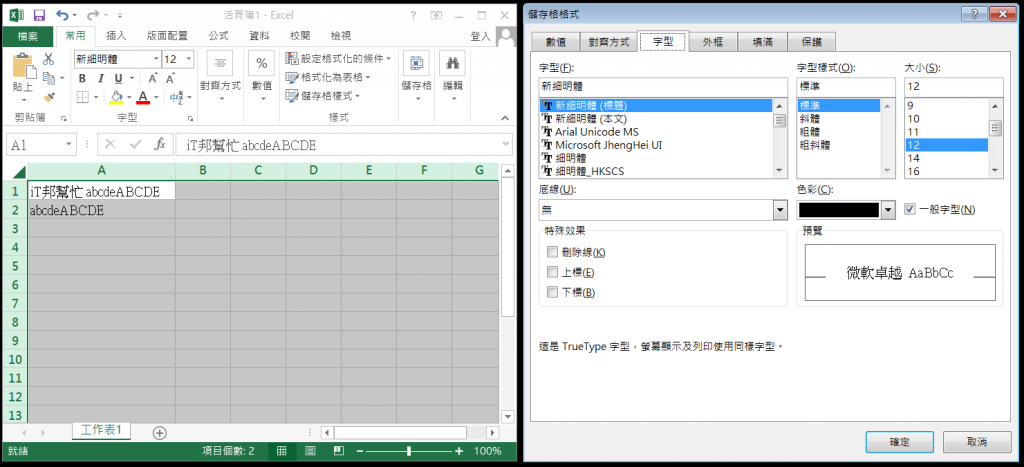
Task: Check the Strikethrough (刪除線) checkbox
Action: (x=552, y=252)
